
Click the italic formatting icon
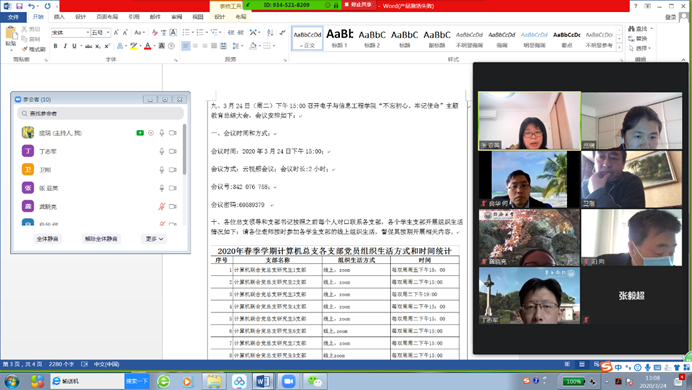click(65, 46)
